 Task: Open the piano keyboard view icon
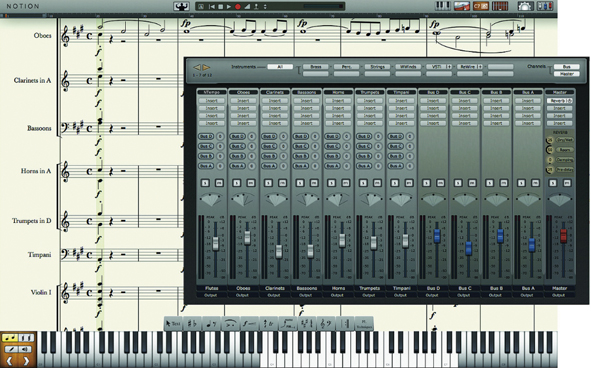[x=443, y=6]
